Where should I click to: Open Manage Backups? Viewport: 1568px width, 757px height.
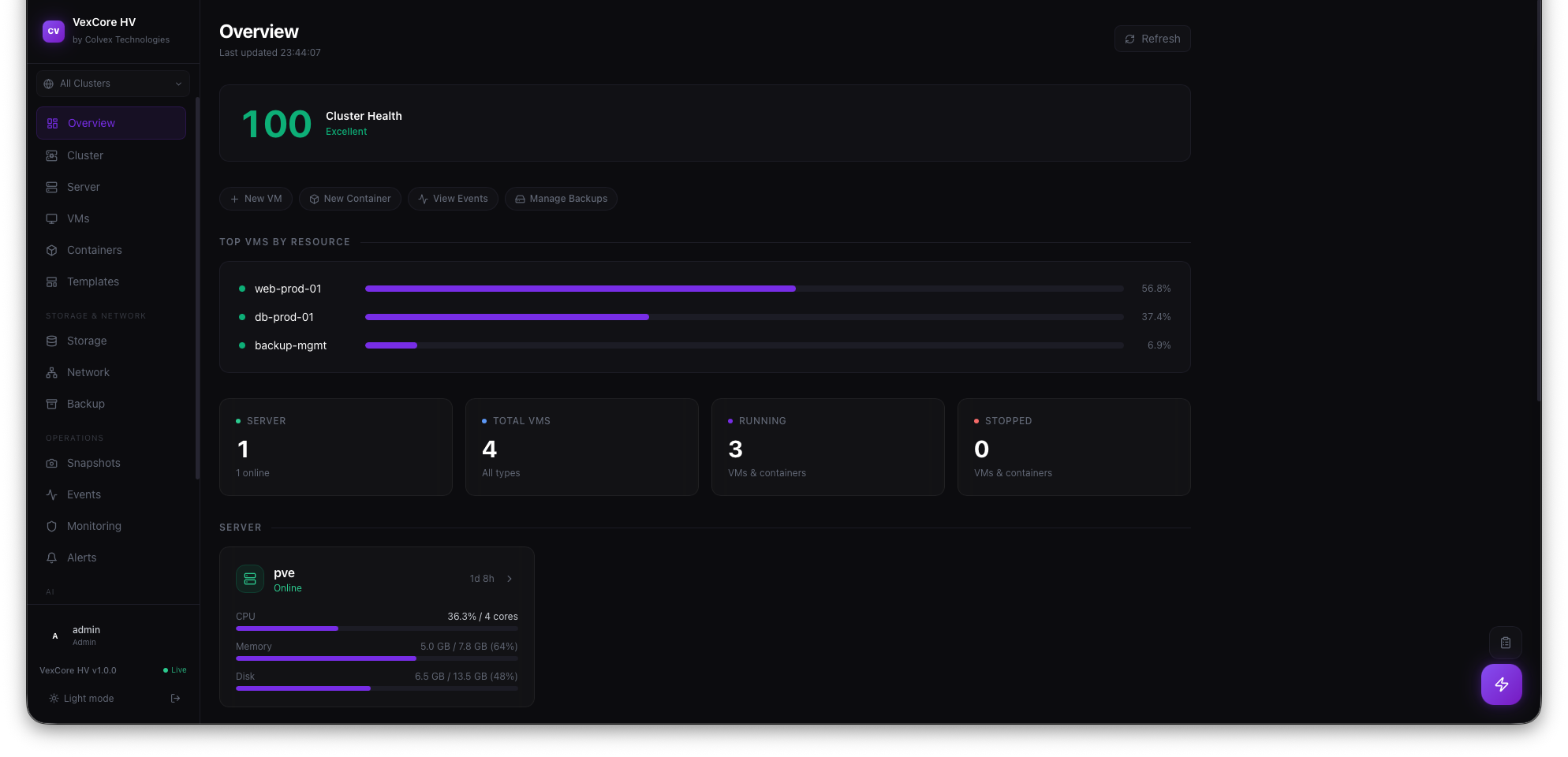pyautogui.click(x=561, y=199)
